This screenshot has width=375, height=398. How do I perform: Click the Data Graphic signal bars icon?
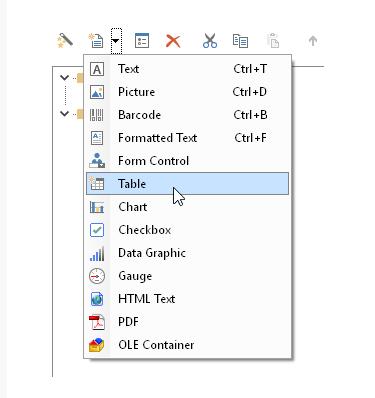(97, 253)
